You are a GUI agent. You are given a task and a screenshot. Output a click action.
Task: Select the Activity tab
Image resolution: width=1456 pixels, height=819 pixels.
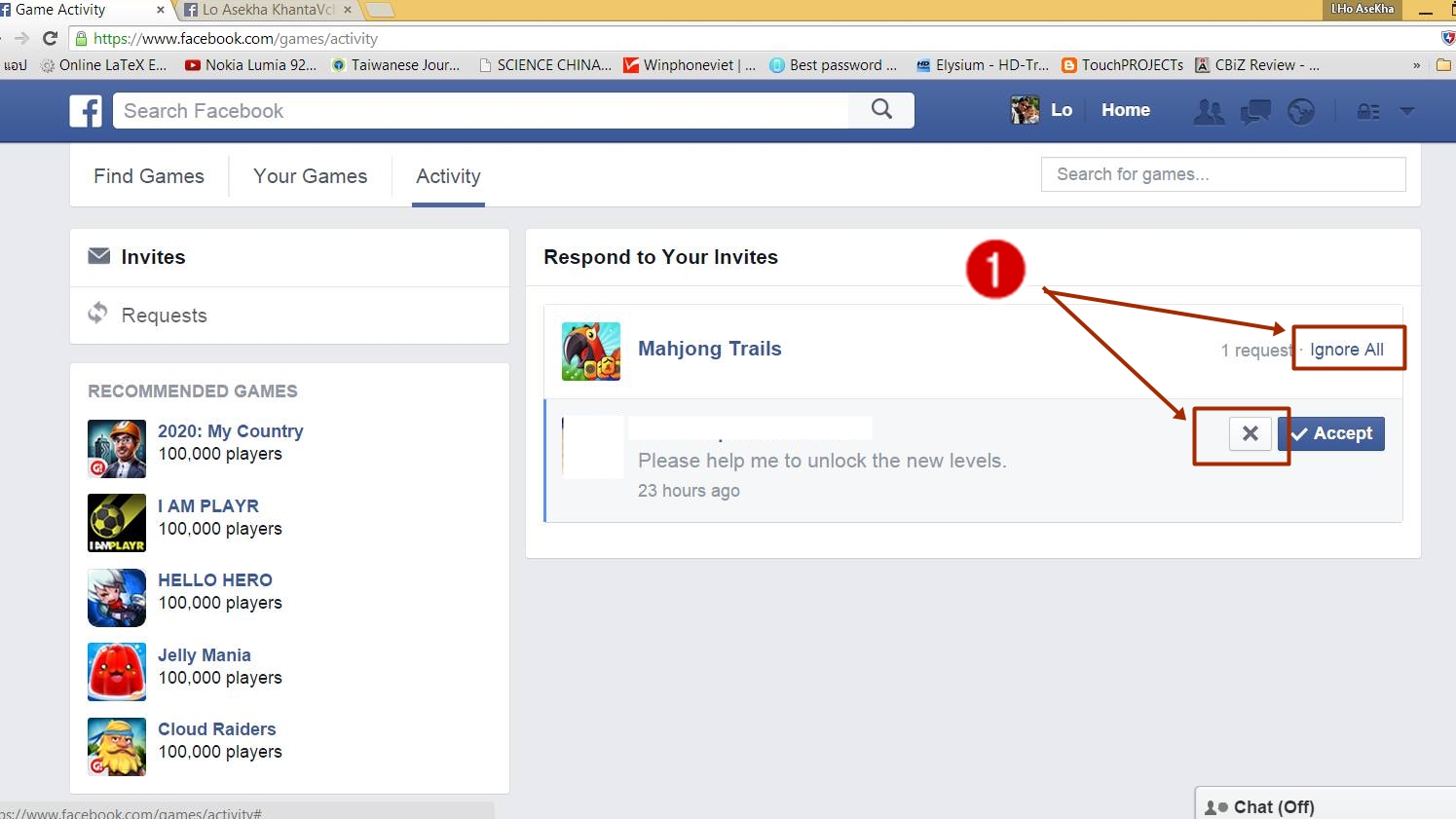click(x=448, y=176)
